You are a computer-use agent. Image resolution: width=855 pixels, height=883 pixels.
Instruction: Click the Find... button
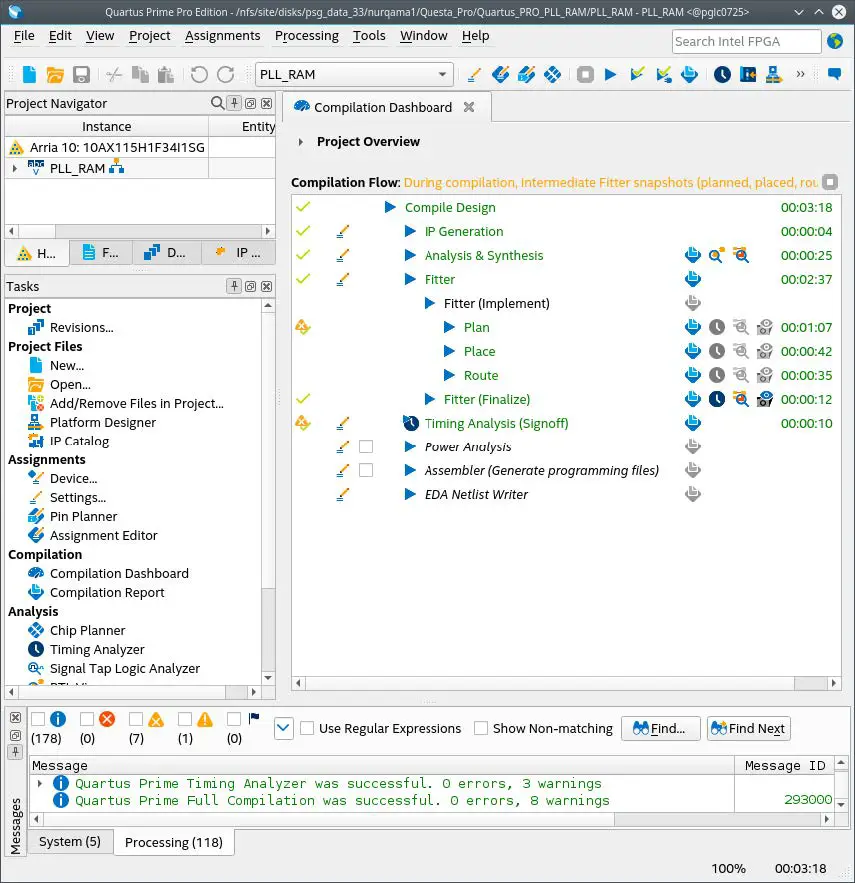(x=660, y=728)
